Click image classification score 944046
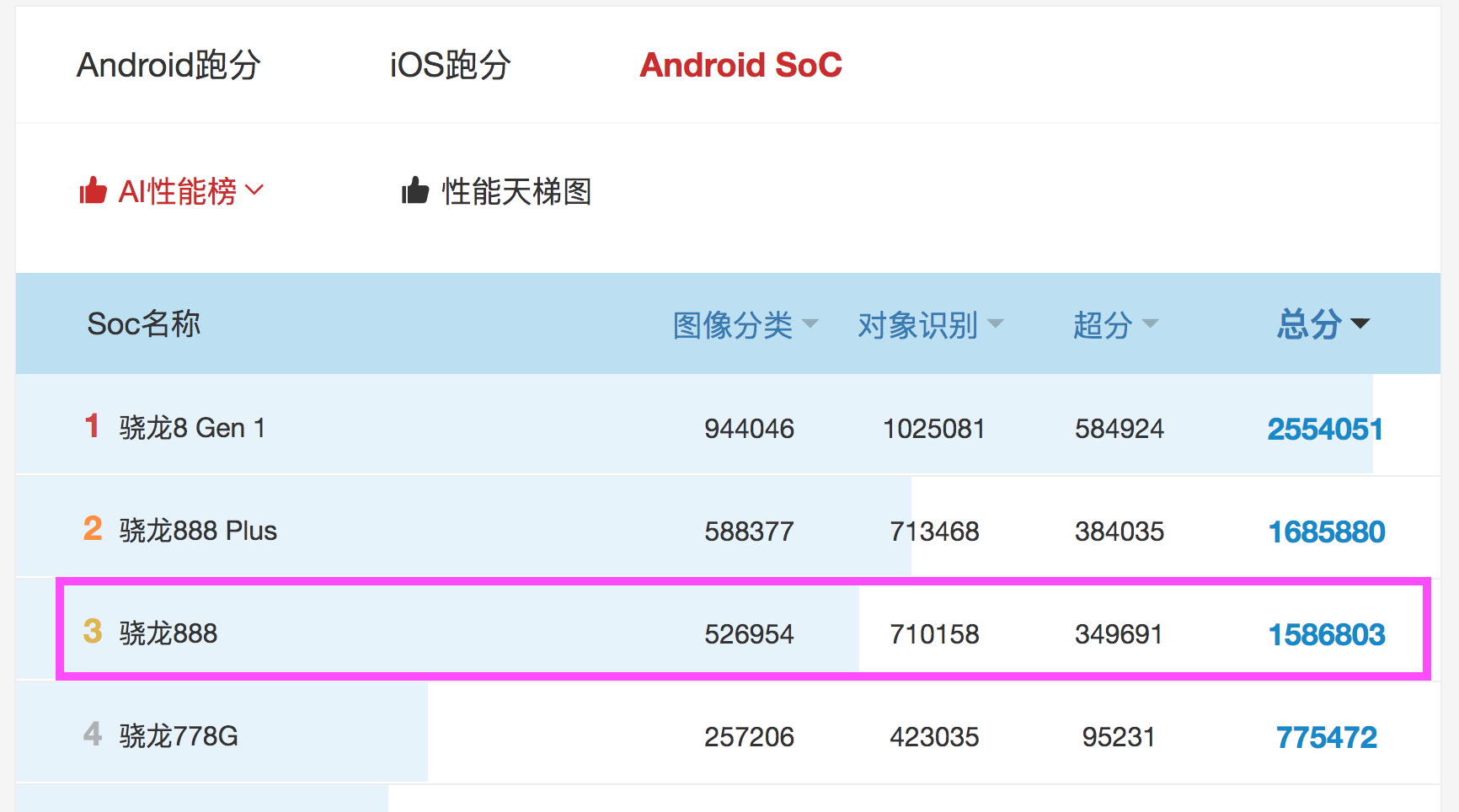 pyautogui.click(x=749, y=429)
